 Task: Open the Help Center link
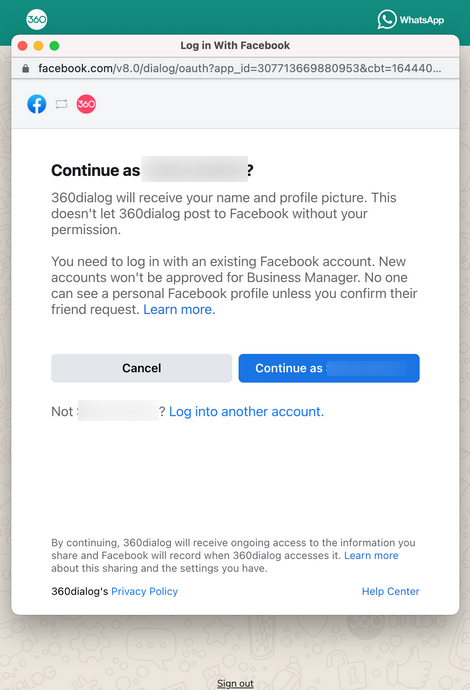tap(390, 591)
